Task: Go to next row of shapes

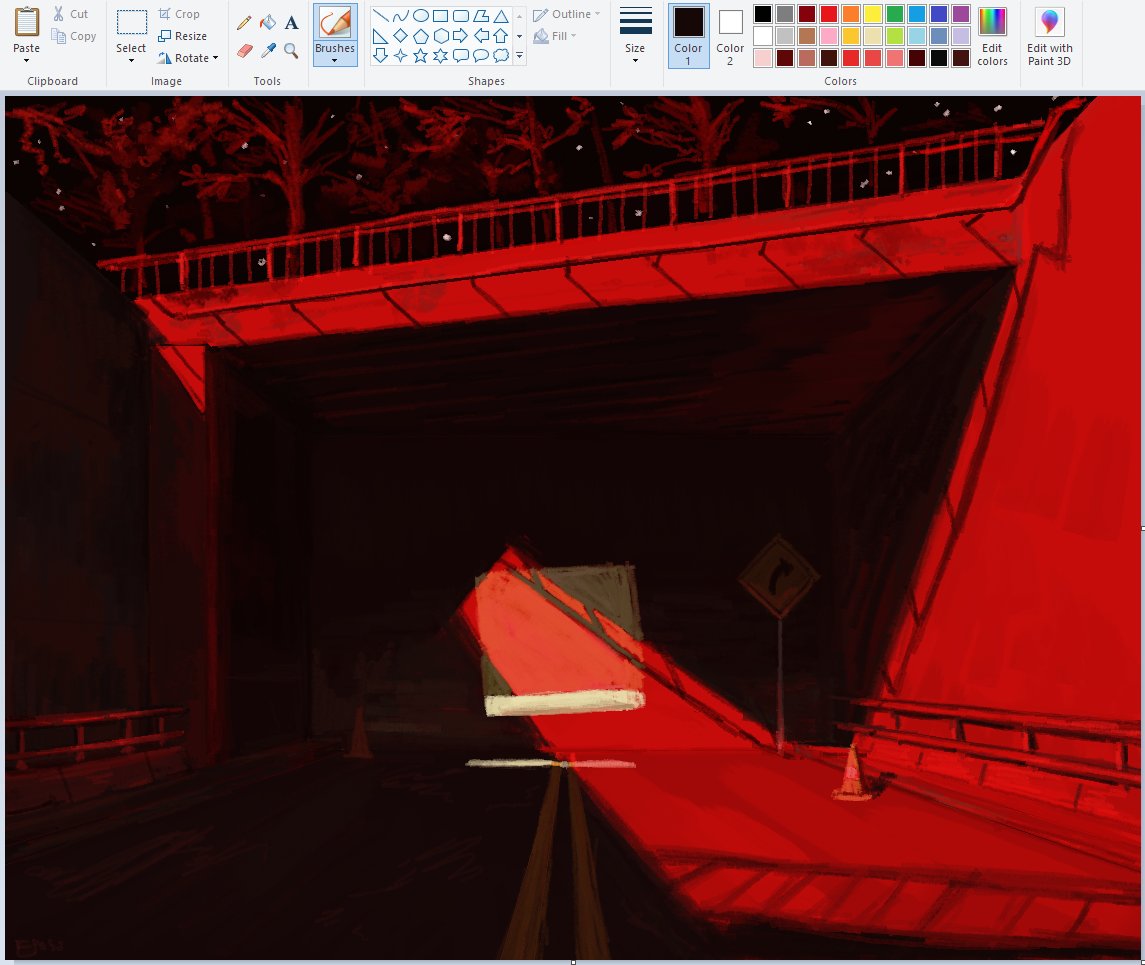Action: (519, 36)
